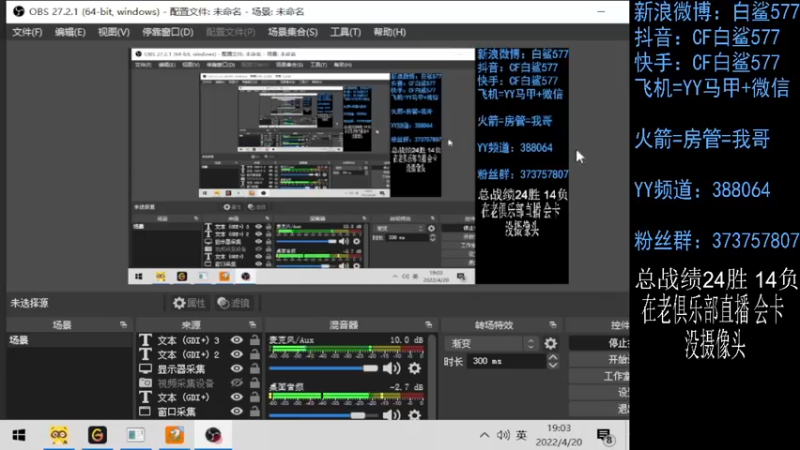Open the 文件(F) menu
This screenshot has height=450, width=800.
coord(27,32)
